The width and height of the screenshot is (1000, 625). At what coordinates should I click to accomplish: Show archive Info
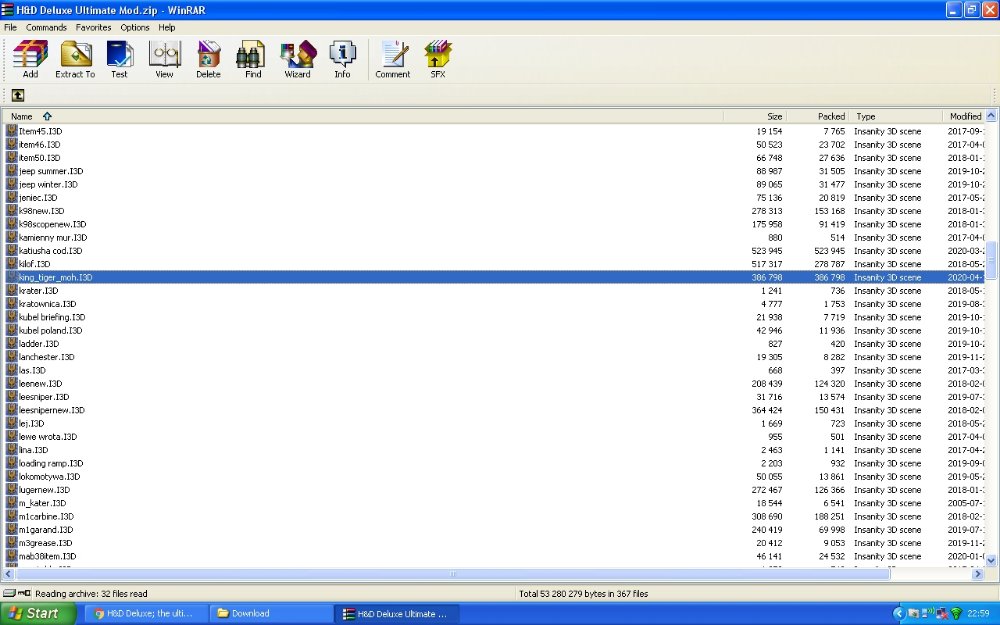tap(342, 59)
